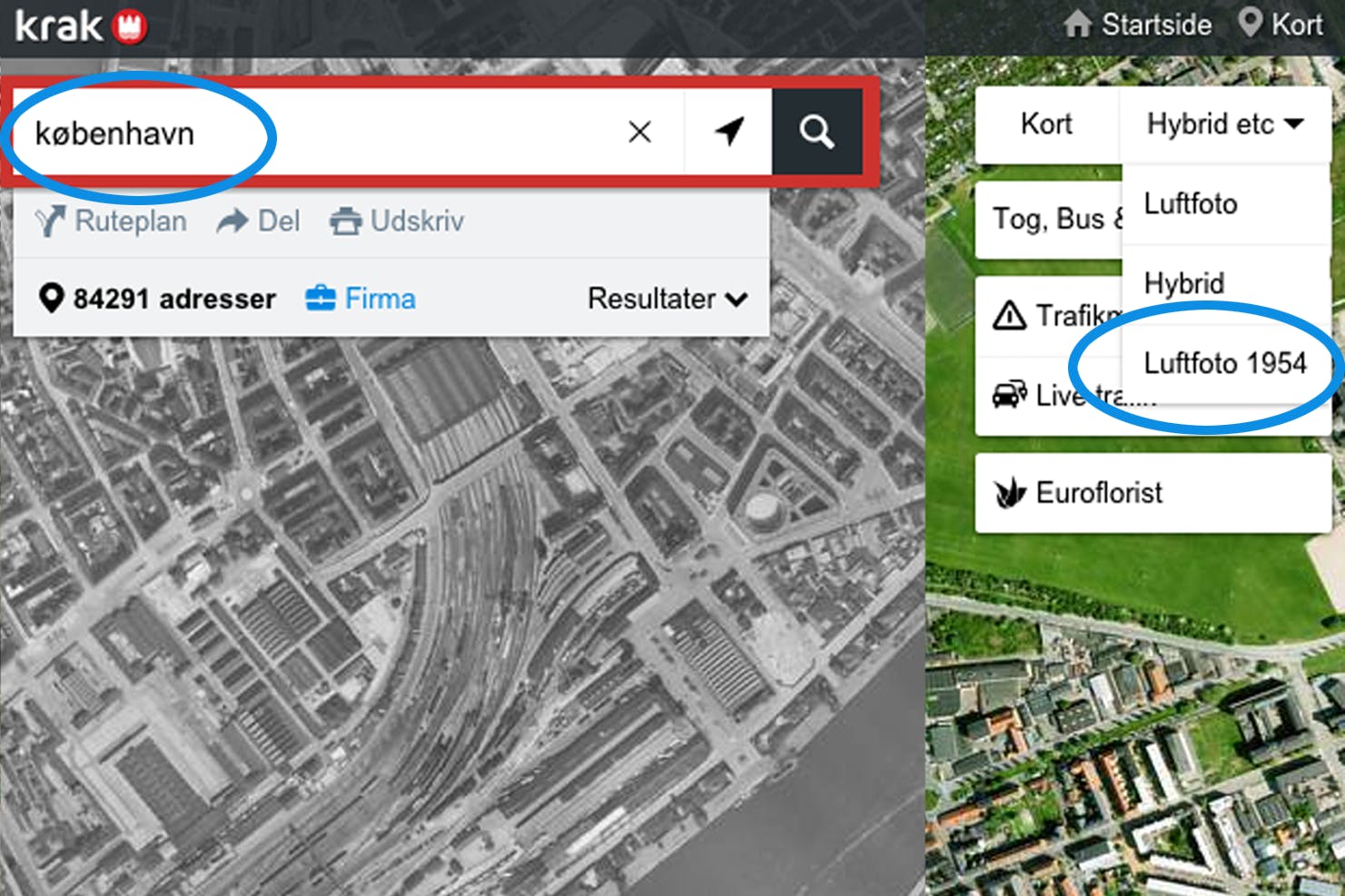Image resolution: width=1345 pixels, height=896 pixels.
Task: Click the Ruteplan fork arrow icon
Action: pyautogui.click(x=50, y=222)
